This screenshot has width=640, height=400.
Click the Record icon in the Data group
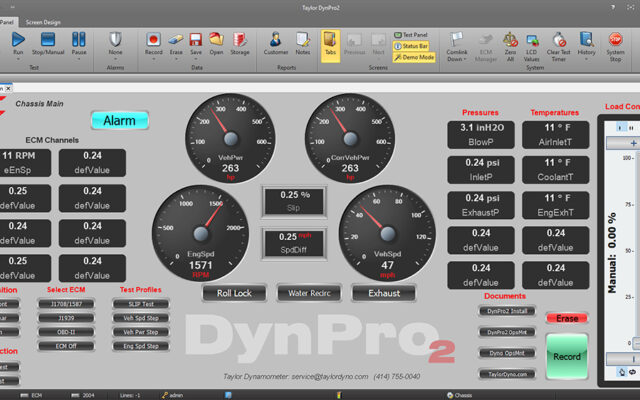[x=154, y=40]
